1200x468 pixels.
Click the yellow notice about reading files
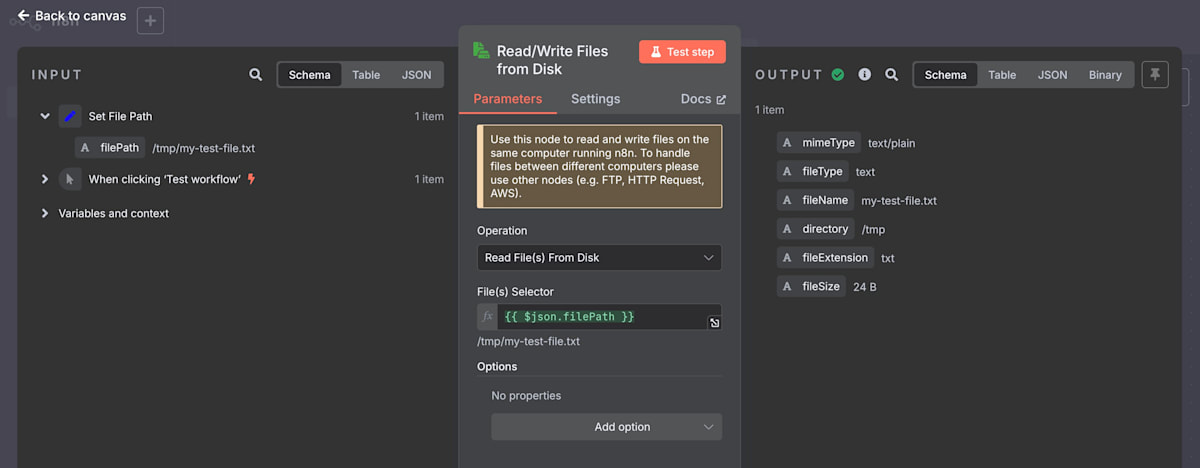pos(599,167)
